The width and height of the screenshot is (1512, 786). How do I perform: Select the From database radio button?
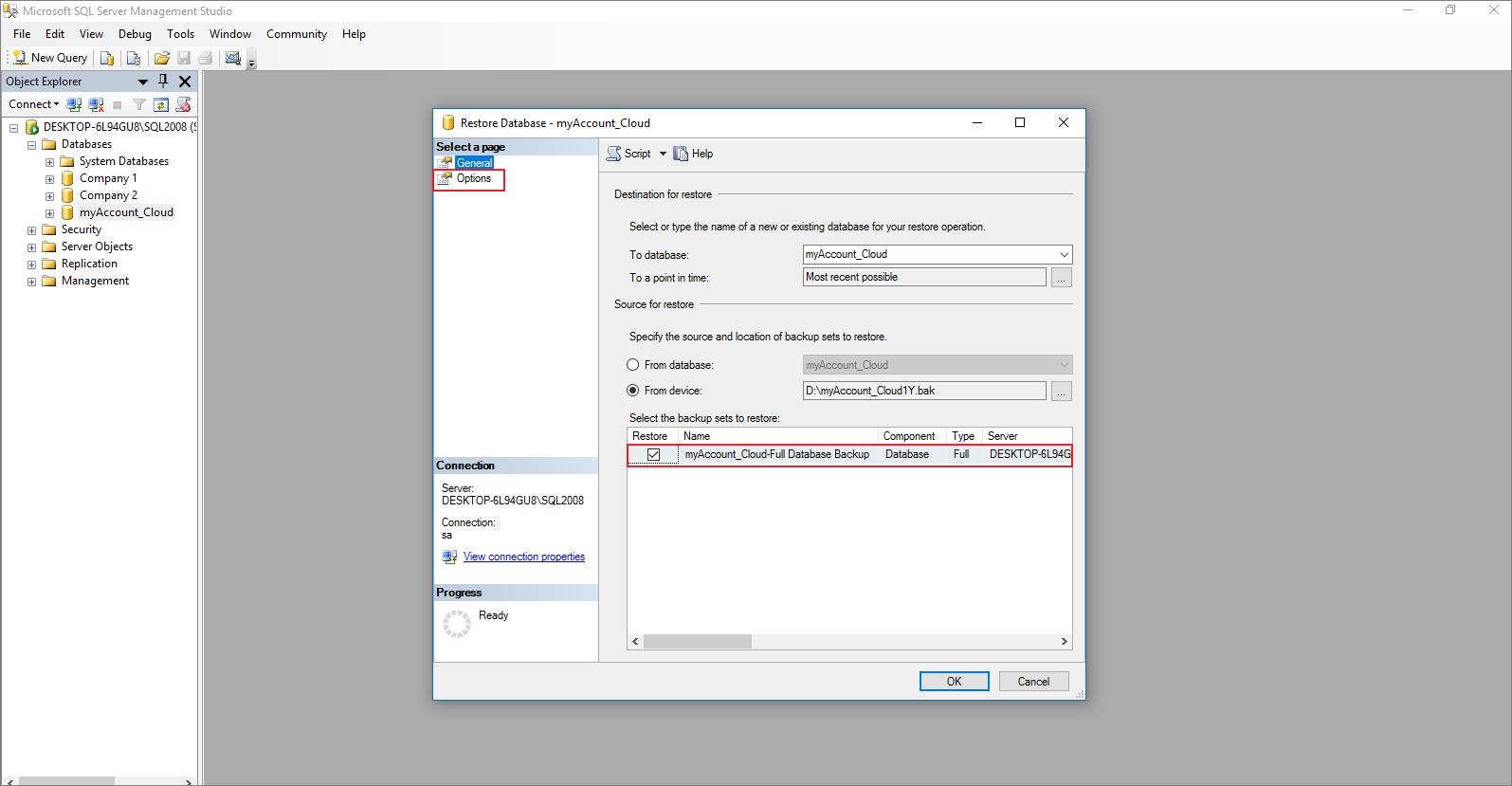coord(633,365)
